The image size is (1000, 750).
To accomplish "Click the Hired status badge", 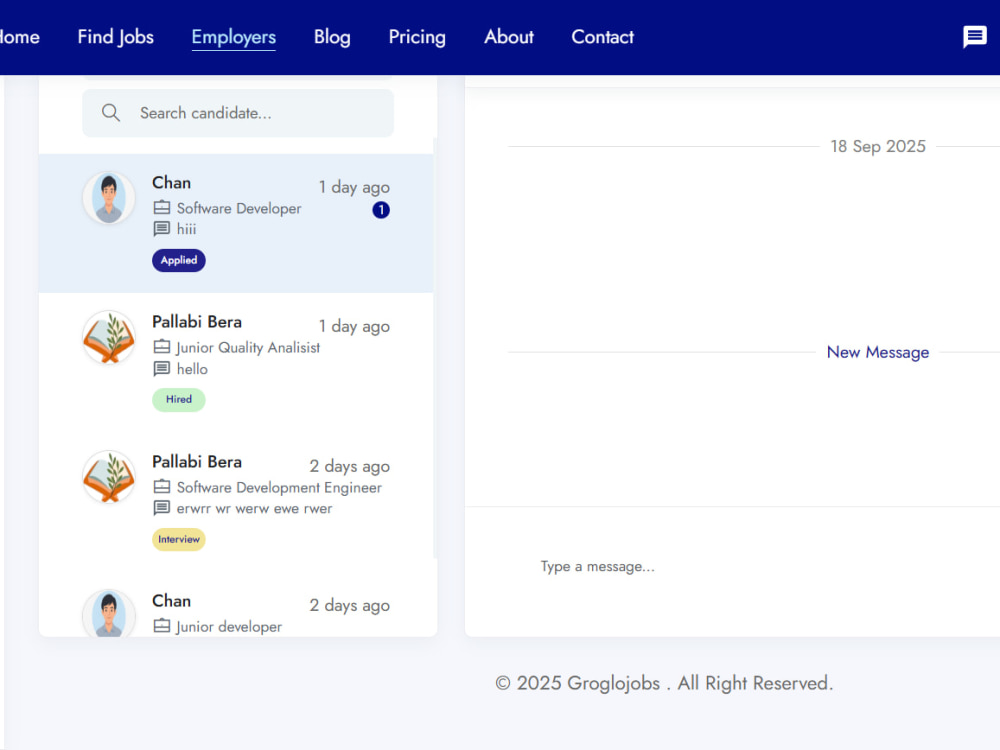I will tap(179, 399).
